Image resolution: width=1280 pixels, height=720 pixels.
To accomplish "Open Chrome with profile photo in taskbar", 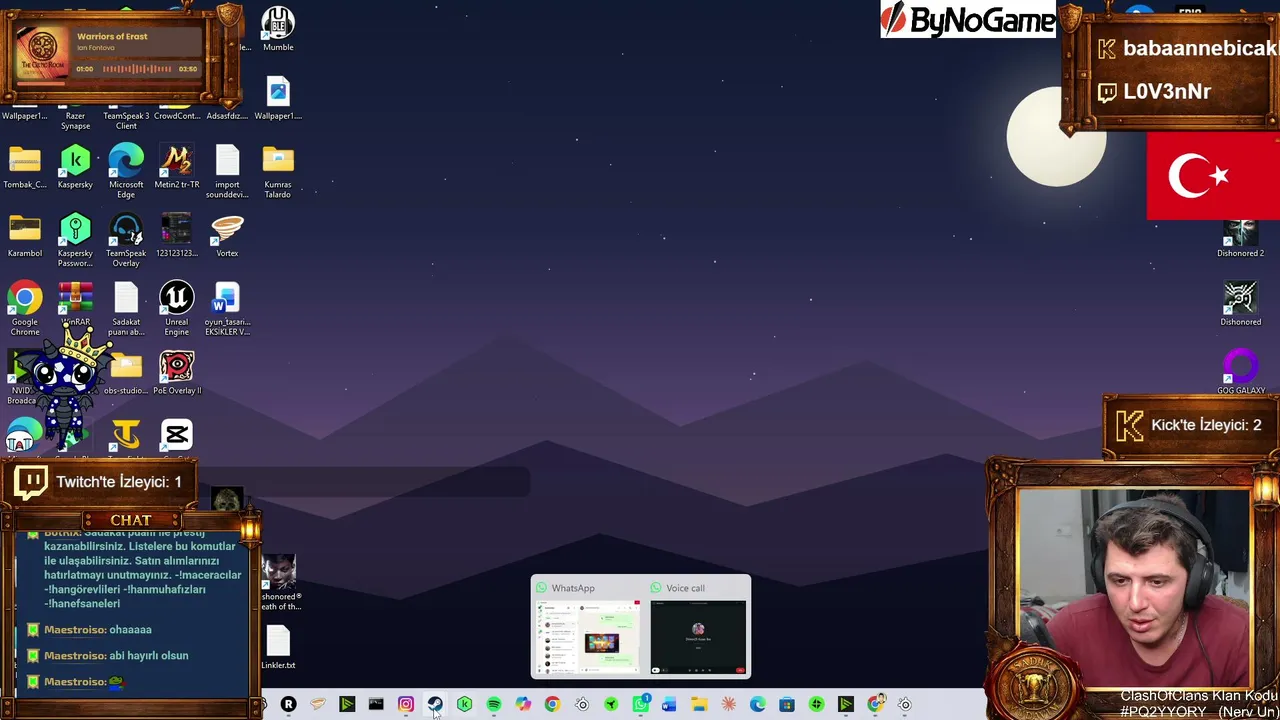I will 876,705.
